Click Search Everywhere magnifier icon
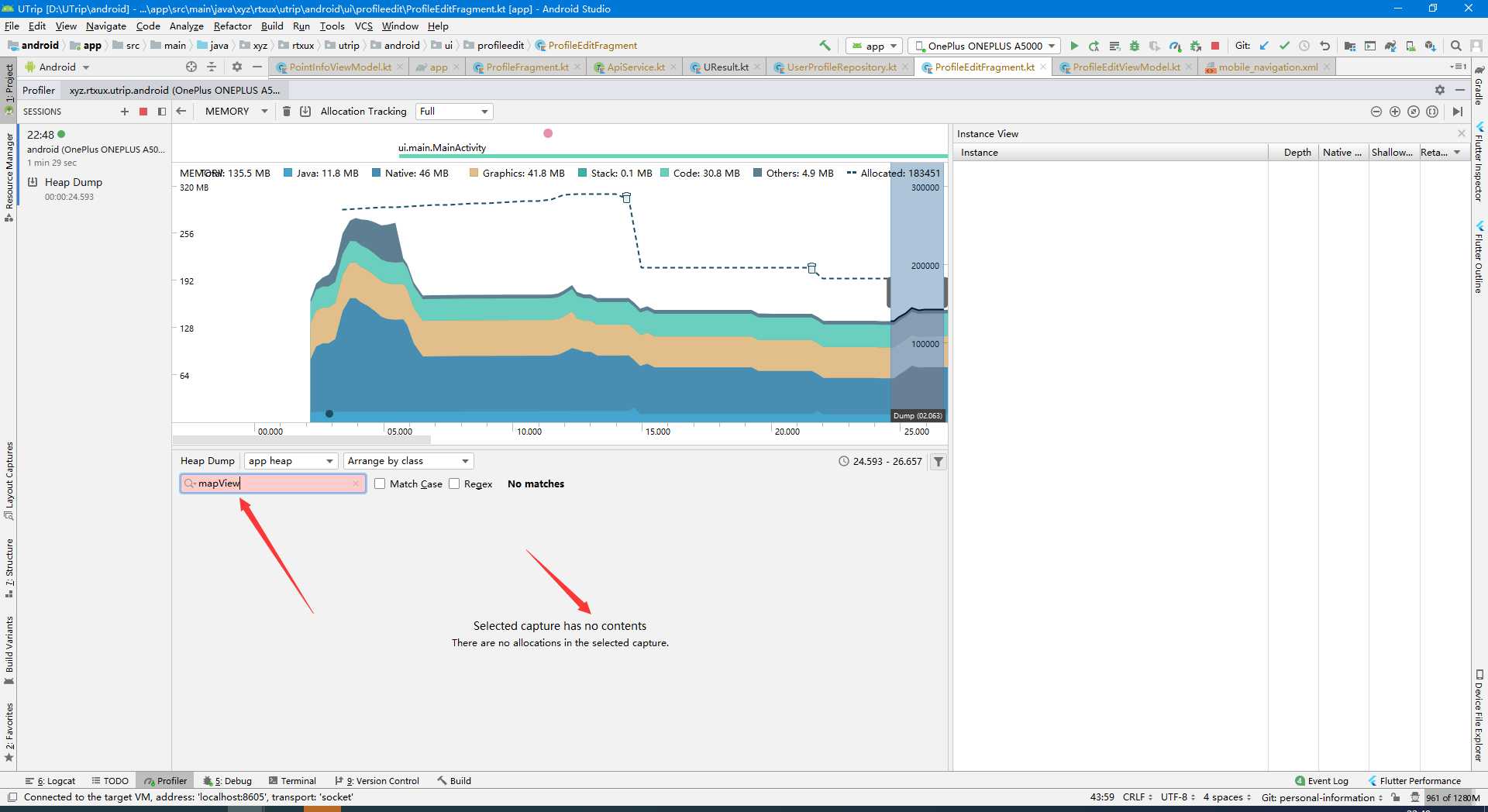The width and height of the screenshot is (1488, 812). pyautogui.click(x=1456, y=46)
